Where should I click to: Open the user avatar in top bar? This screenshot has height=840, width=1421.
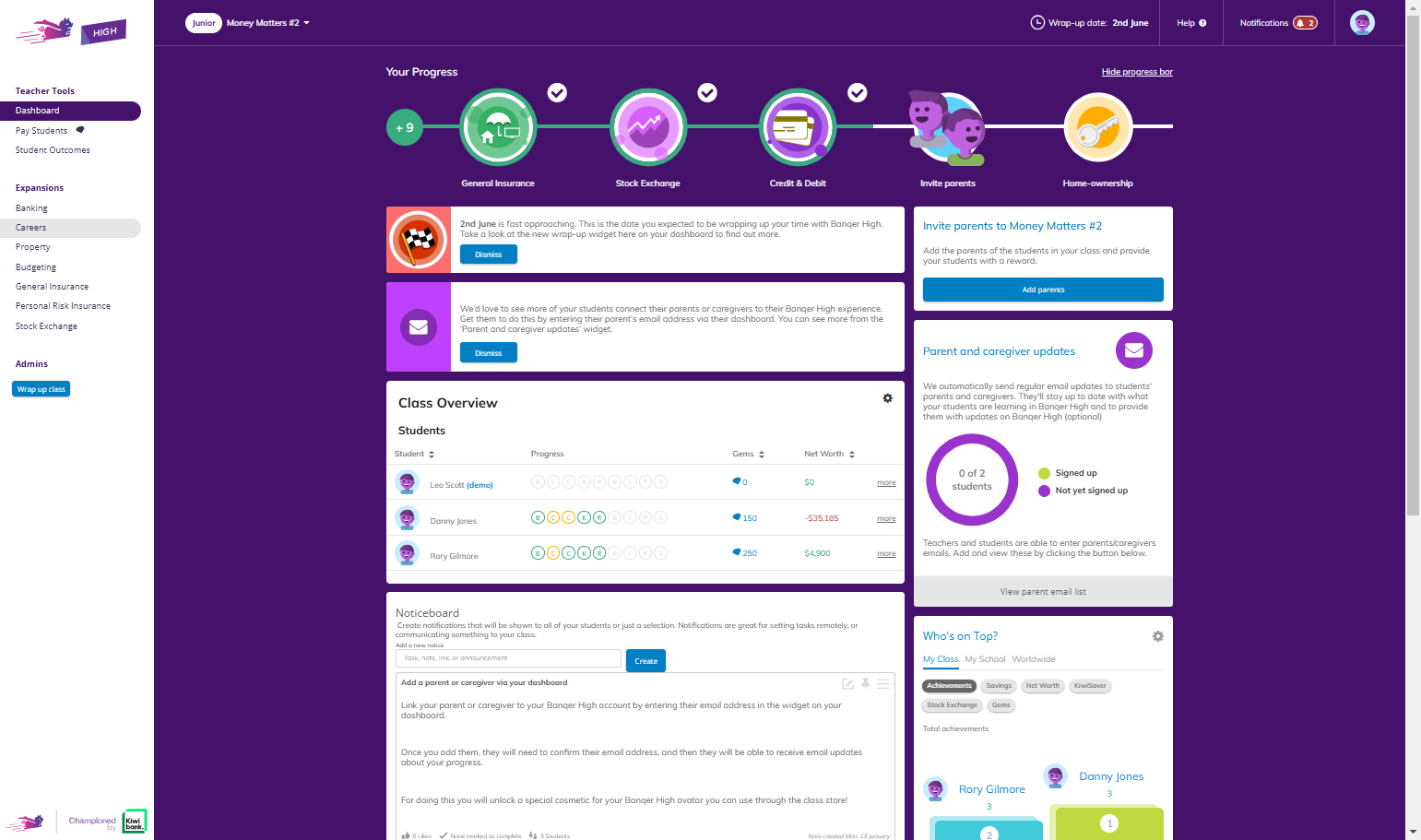1362,23
